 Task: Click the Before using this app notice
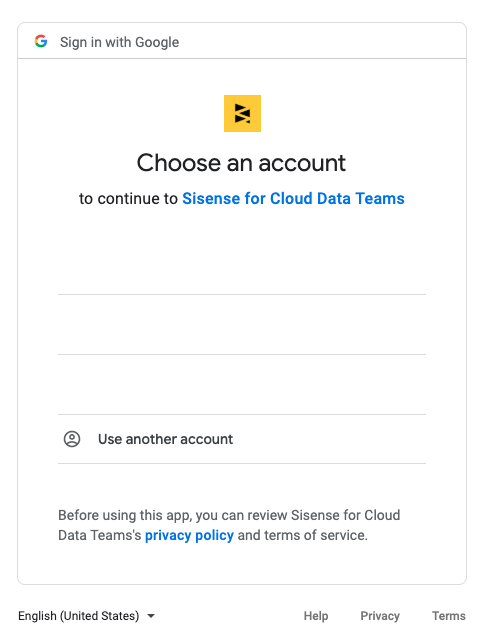tap(229, 525)
